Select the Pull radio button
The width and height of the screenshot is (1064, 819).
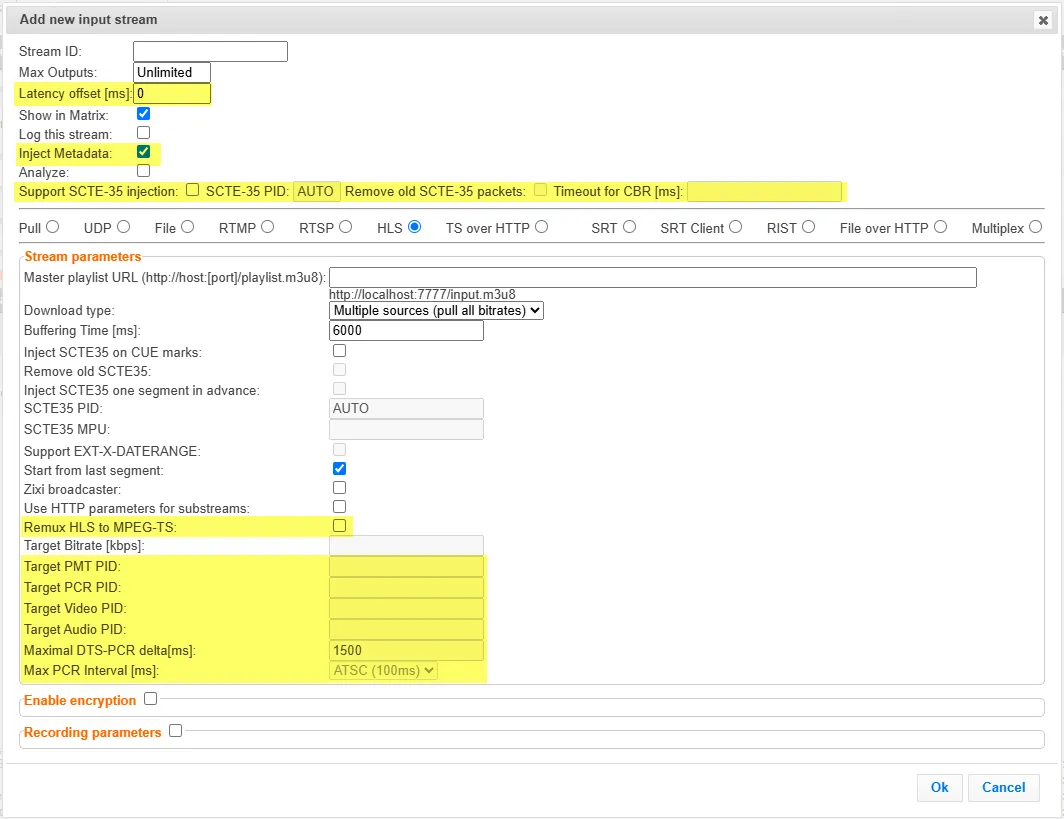tap(52, 227)
